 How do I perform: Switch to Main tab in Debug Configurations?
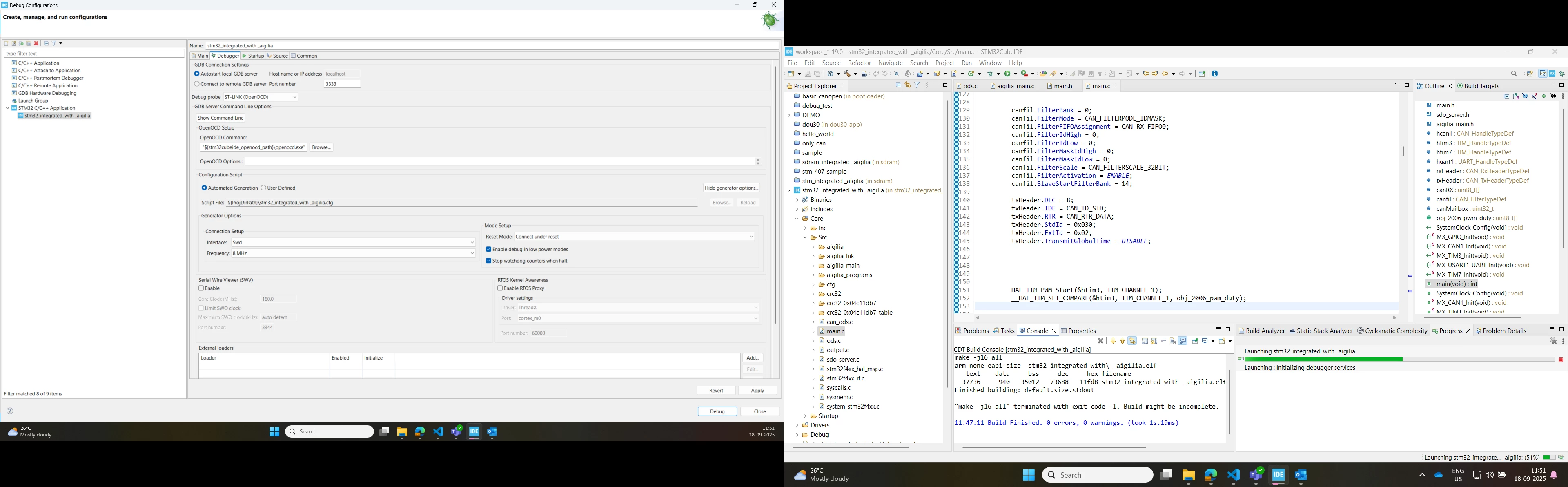click(200, 56)
